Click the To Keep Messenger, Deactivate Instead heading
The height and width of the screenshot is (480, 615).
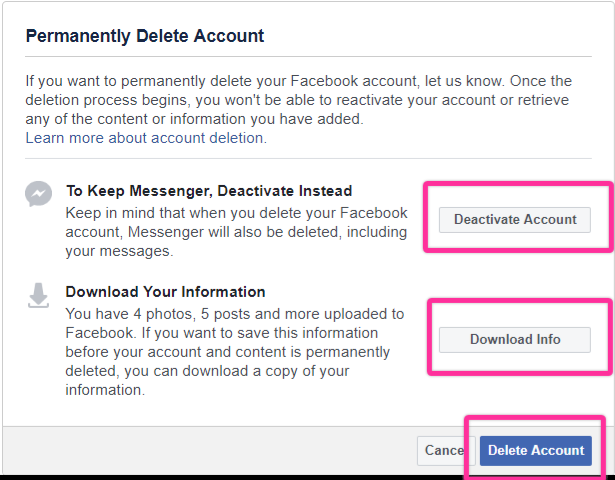point(209,190)
